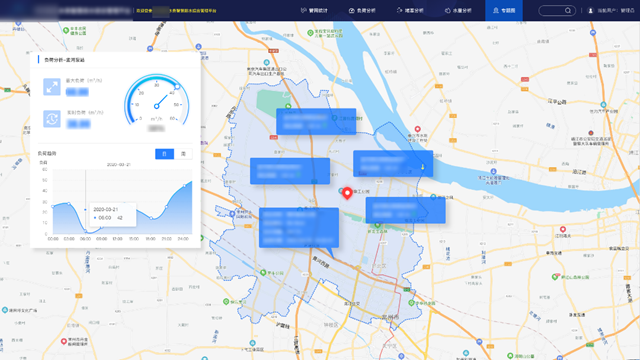
Task: Click the chart's lowest data point at 06:00
Action: tap(85, 231)
